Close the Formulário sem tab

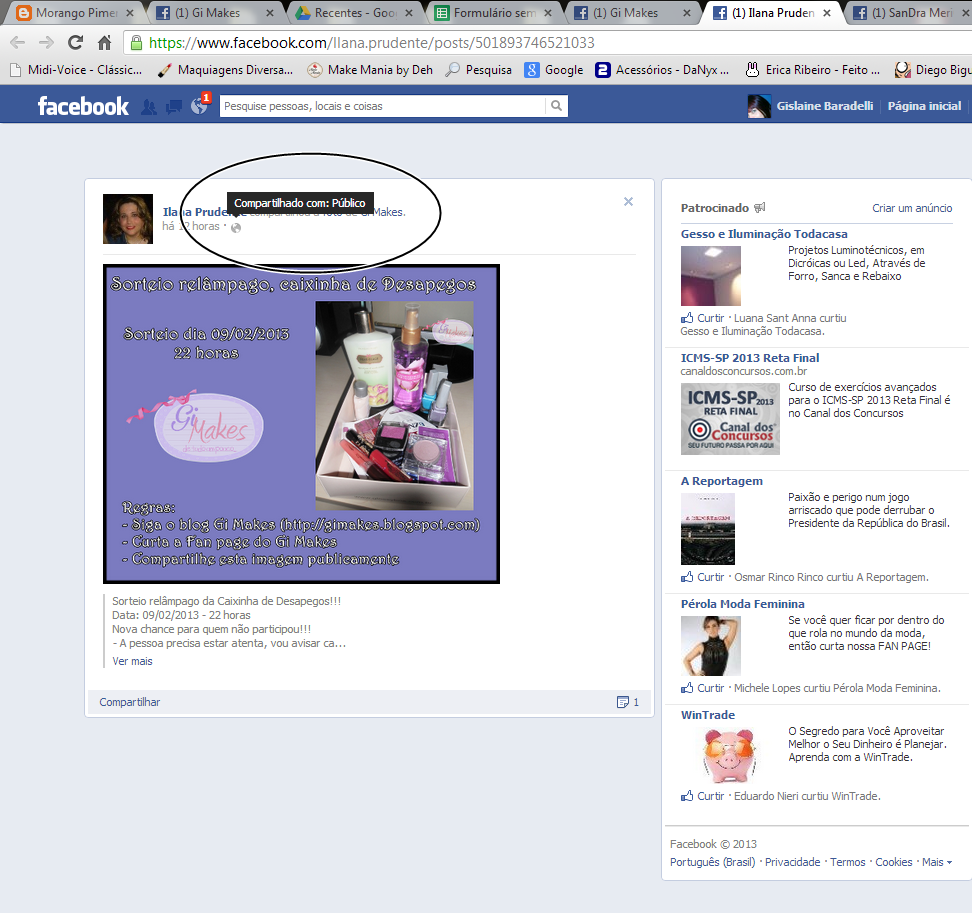pos(548,12)
